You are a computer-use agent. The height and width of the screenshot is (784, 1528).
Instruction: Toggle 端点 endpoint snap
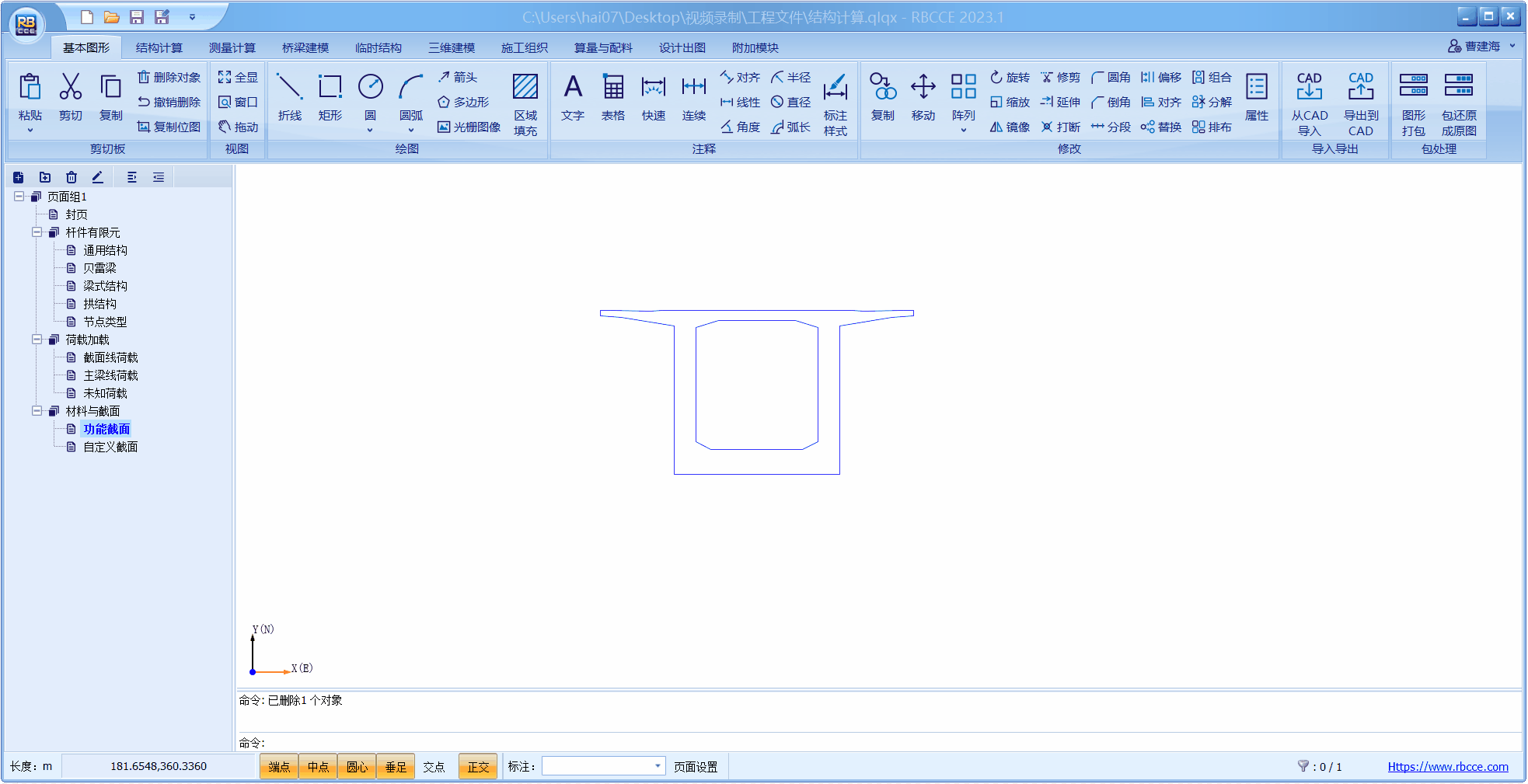(279, 767)
